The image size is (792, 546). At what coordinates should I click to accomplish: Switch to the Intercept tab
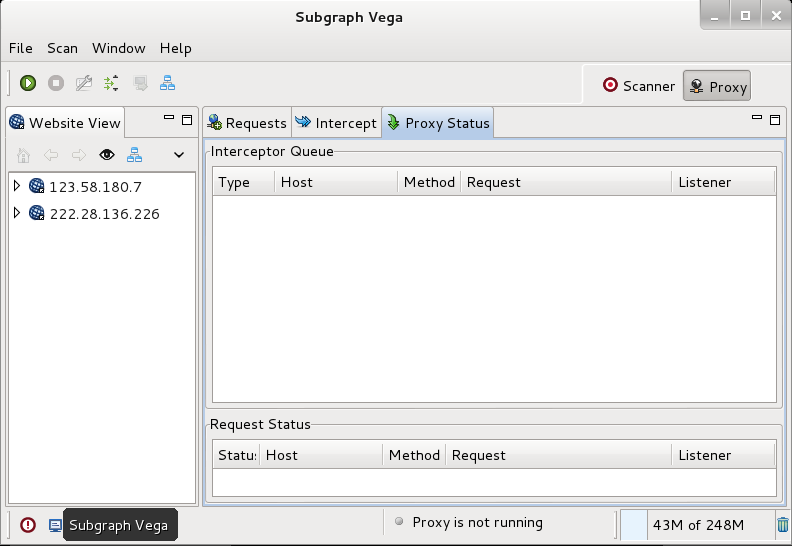[336, 123]
